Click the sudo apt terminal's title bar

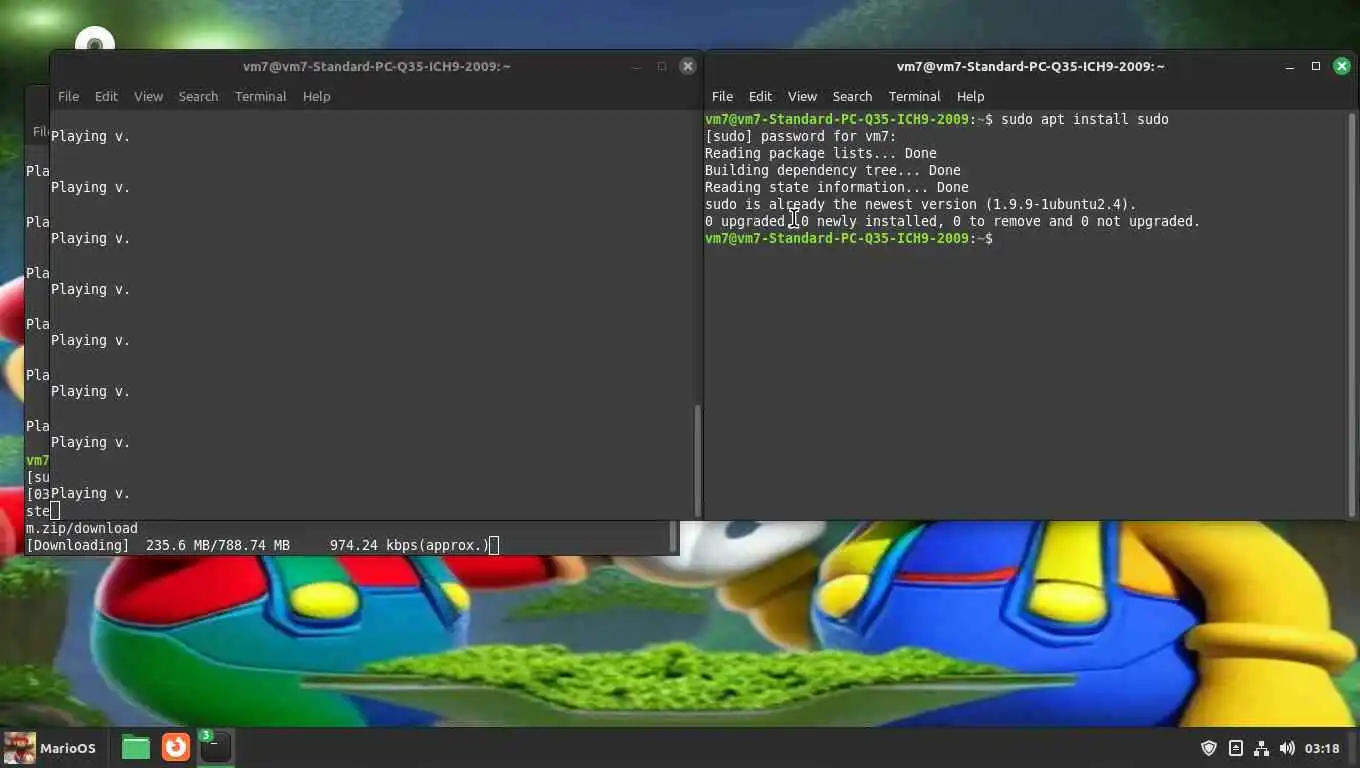click(x=1030, y=66)
